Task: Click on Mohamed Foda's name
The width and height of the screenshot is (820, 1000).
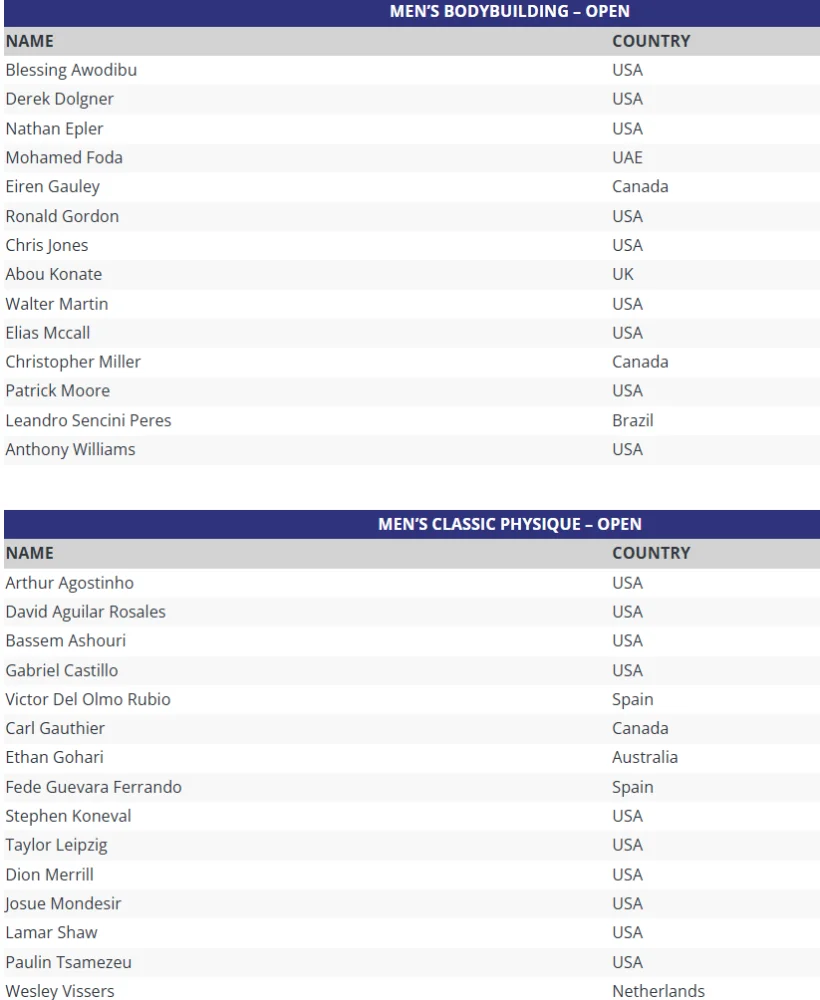Action: coord(64,158)
